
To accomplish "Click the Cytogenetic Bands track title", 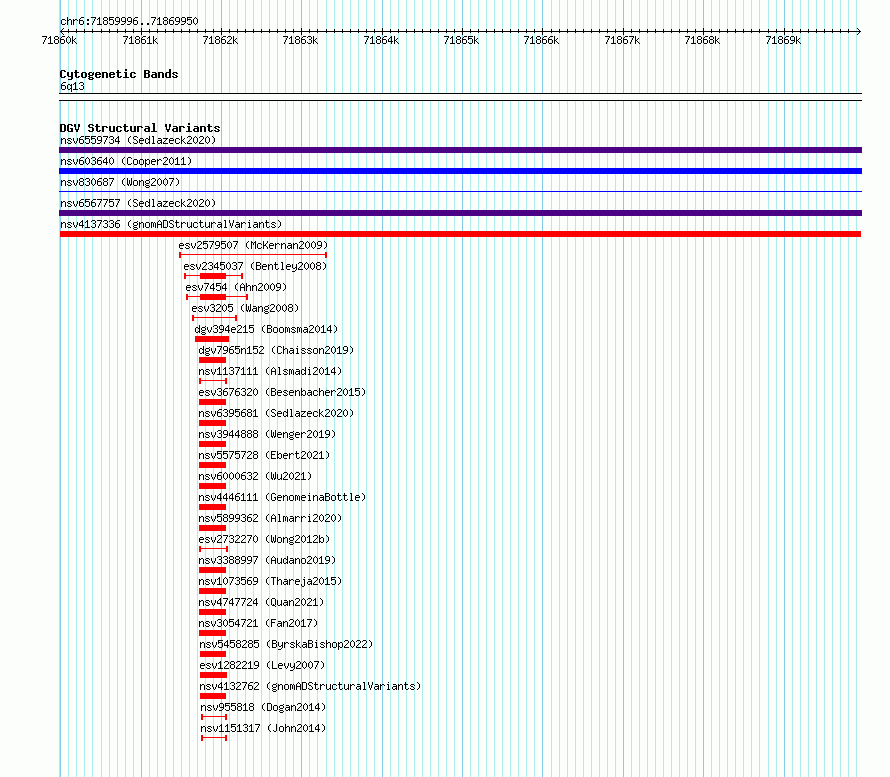I will coord(119,74).
